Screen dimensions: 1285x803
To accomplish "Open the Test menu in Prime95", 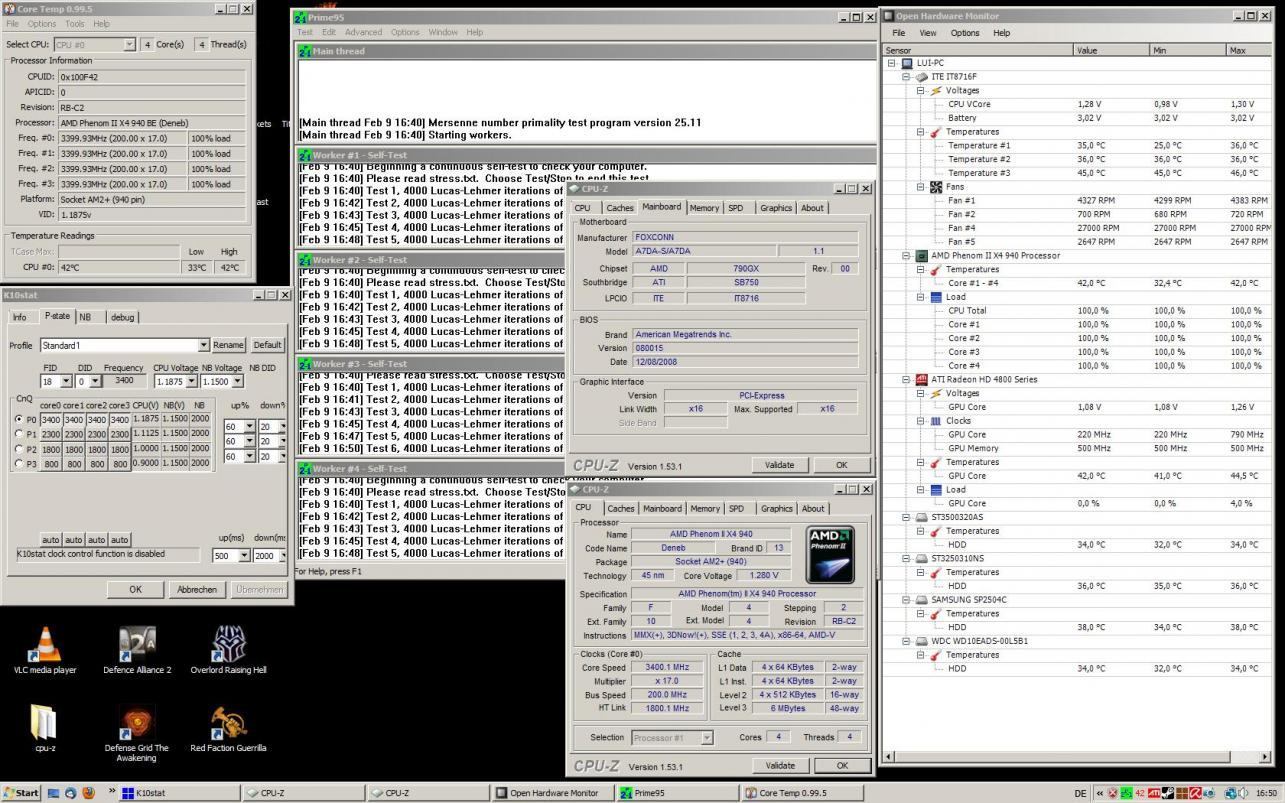I will [x=305, y=32].
